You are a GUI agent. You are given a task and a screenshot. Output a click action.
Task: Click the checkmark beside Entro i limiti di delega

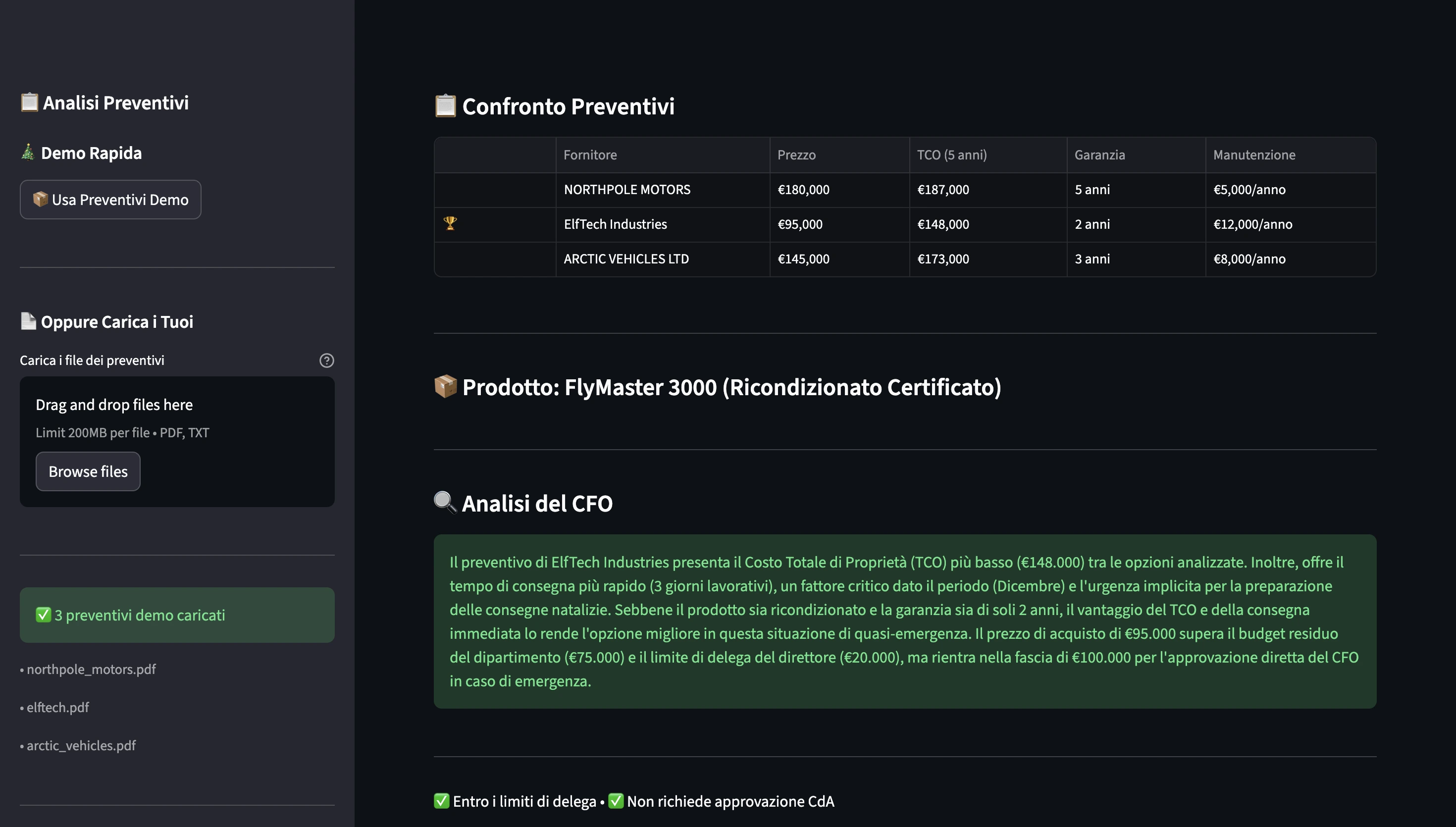coord(442,801)
